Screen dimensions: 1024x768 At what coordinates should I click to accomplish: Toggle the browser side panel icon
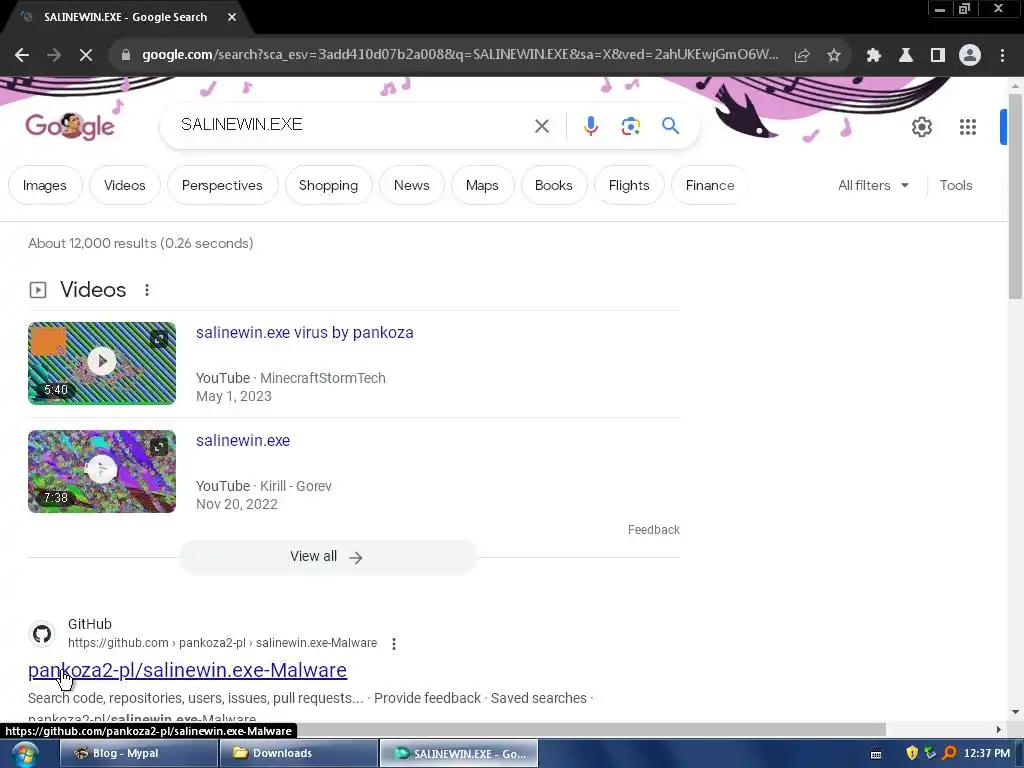938,55
